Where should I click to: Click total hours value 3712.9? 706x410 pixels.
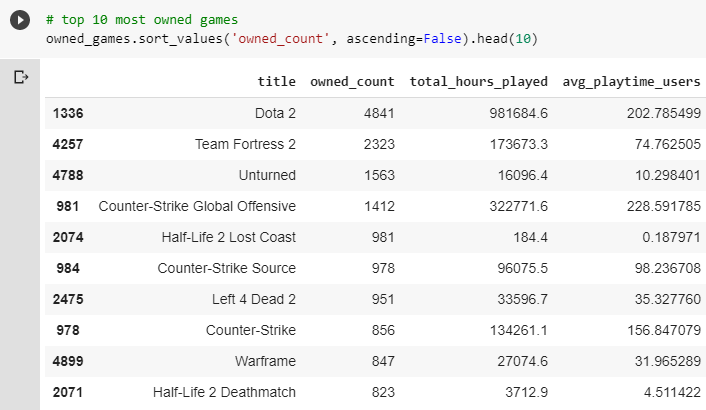(527, 392)
